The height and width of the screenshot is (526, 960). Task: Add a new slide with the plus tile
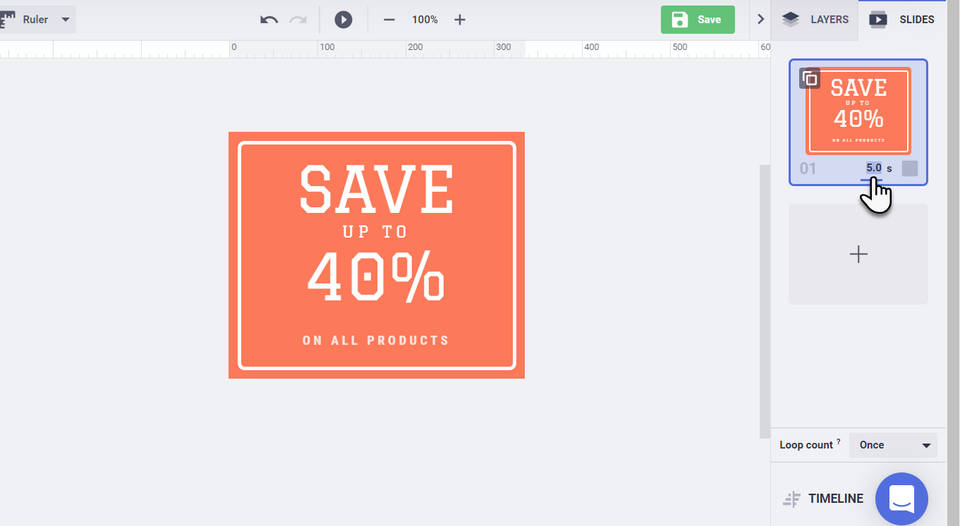tap(858, 254)
